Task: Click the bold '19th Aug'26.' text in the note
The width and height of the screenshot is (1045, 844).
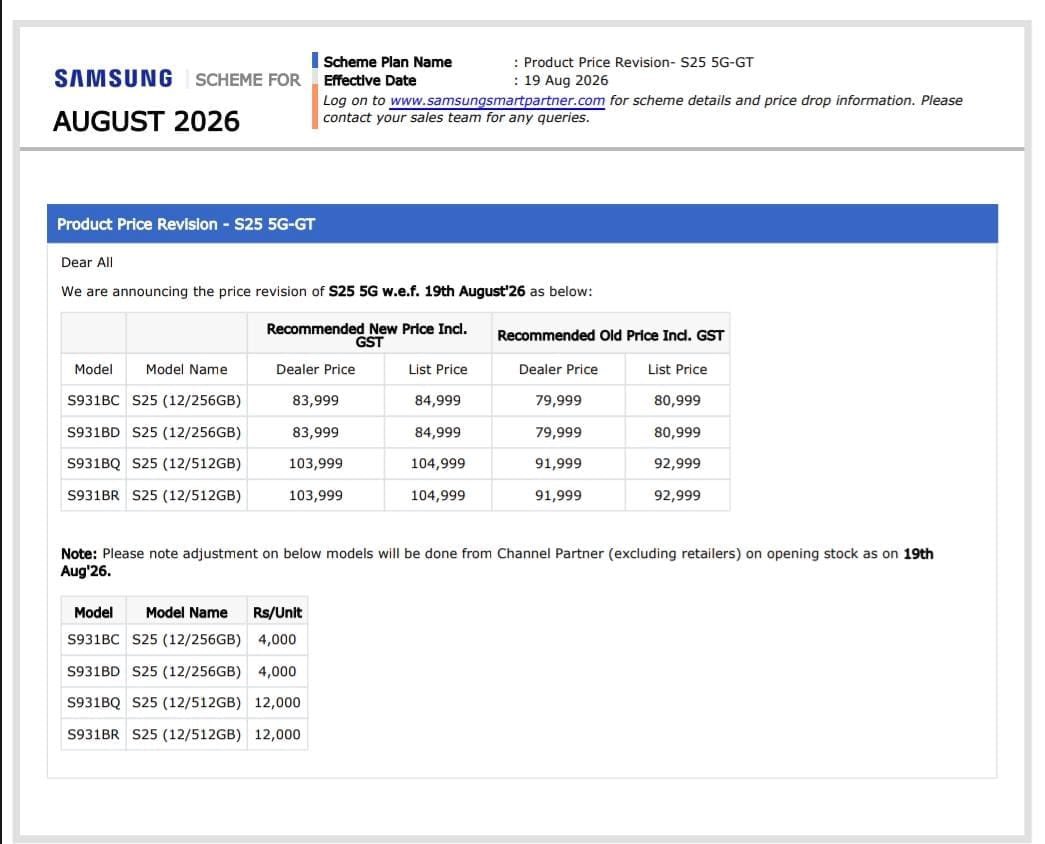Action: tap(497, 563)
